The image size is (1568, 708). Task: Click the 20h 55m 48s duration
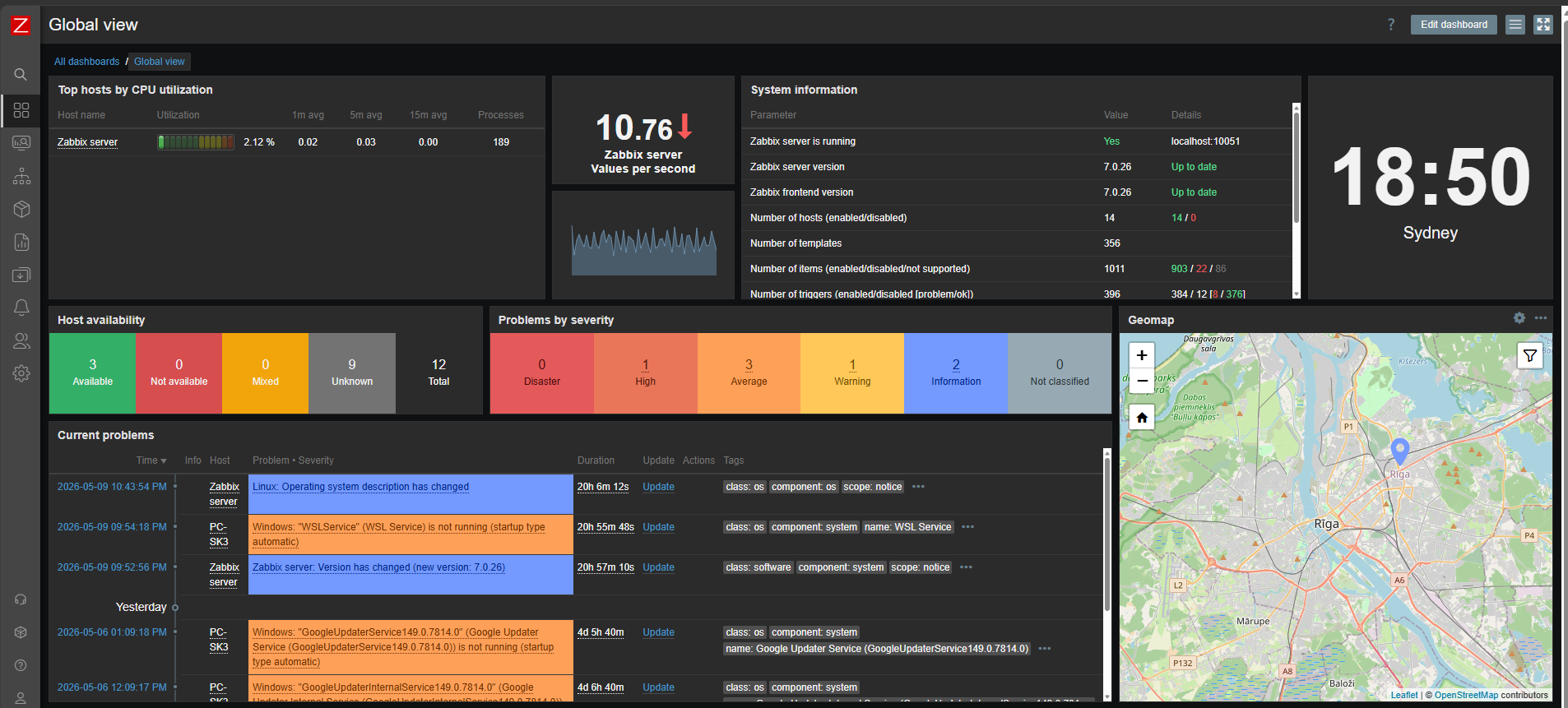[x=605, y=527]
